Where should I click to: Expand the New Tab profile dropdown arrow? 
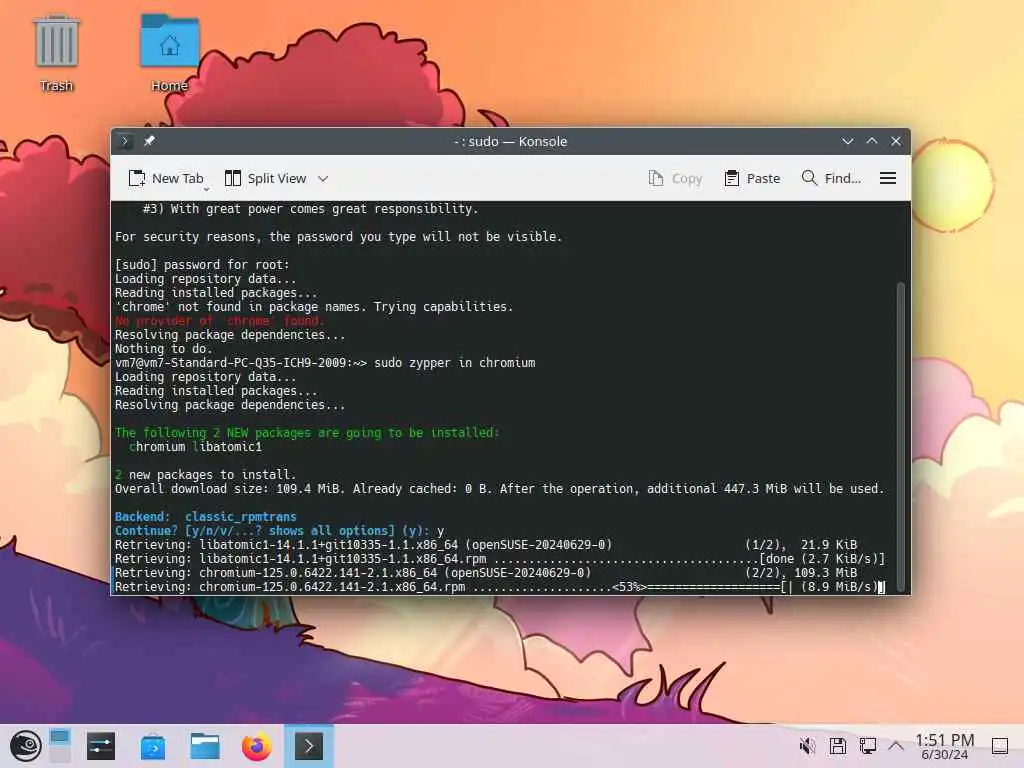tap(206, 189)
